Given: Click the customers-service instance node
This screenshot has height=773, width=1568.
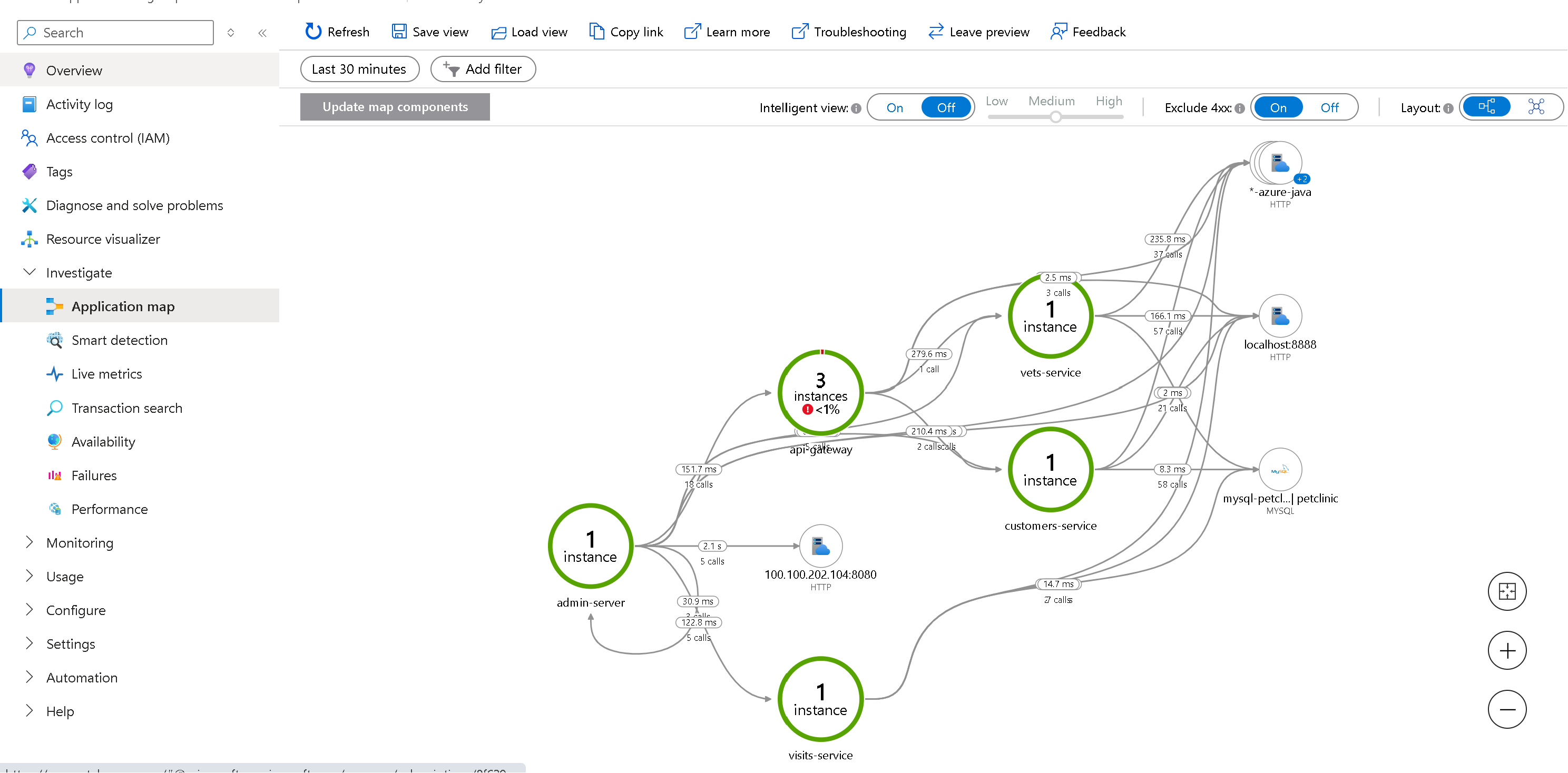Looking at the screenshot, I should [1051, 470].
